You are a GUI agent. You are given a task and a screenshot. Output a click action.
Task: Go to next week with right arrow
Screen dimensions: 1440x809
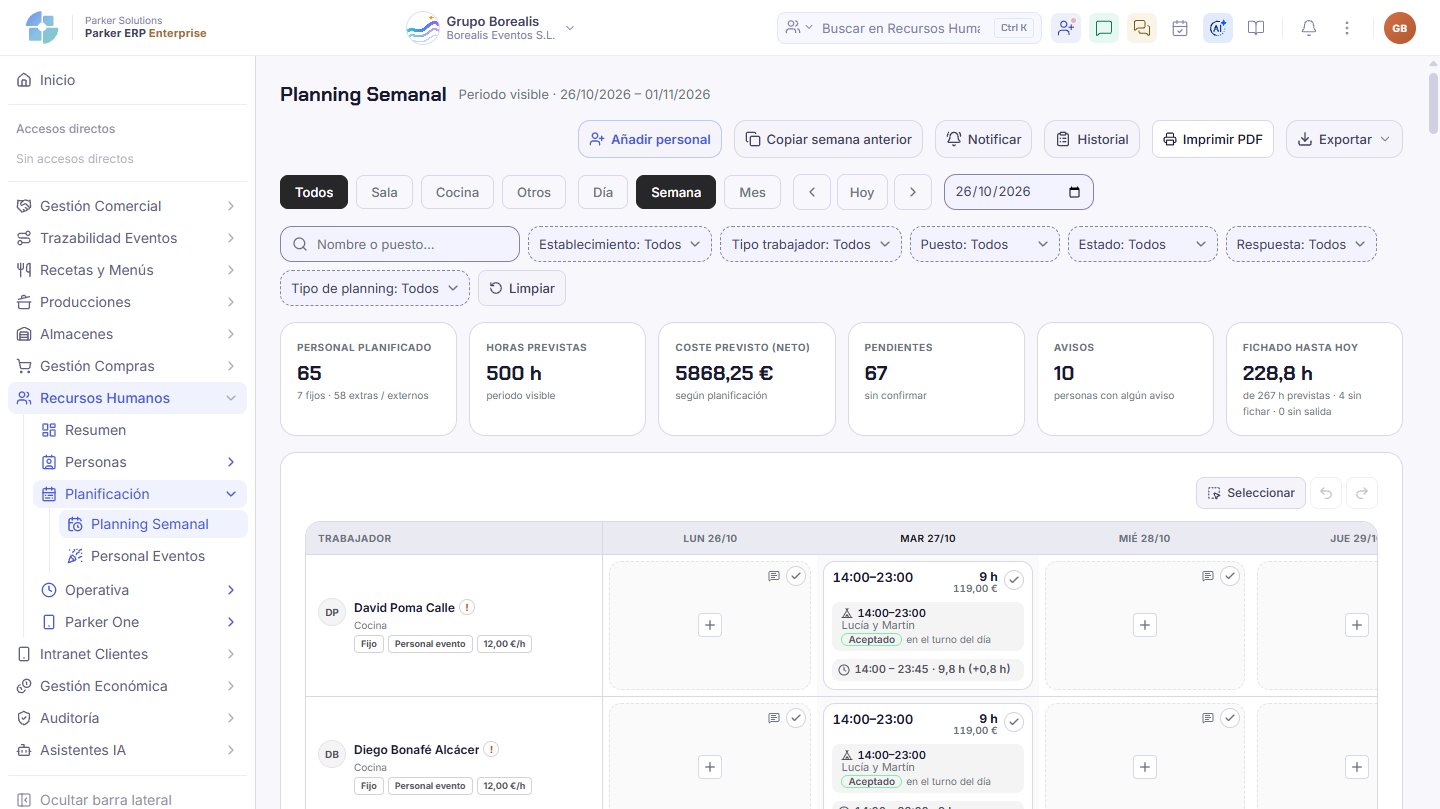[x=913, y=192]
